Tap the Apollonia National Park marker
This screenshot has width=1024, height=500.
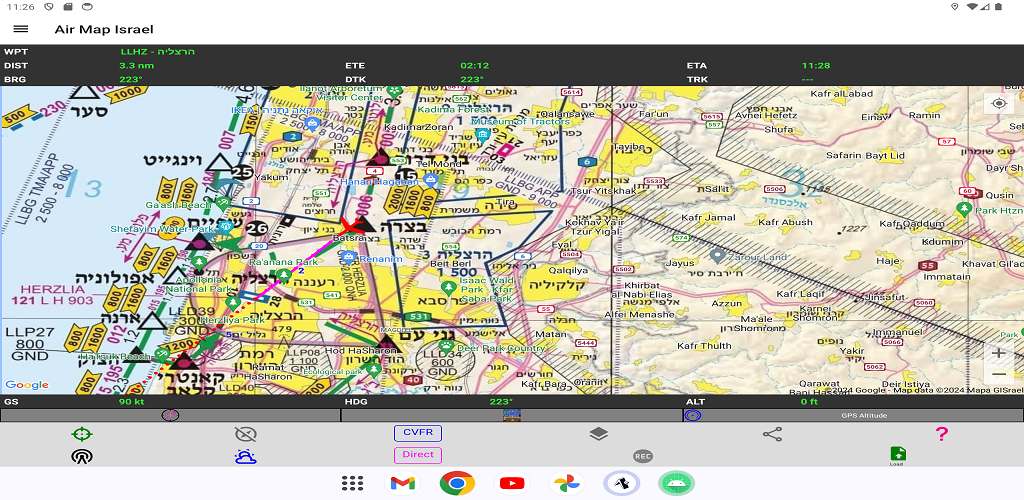pos(200,263)
